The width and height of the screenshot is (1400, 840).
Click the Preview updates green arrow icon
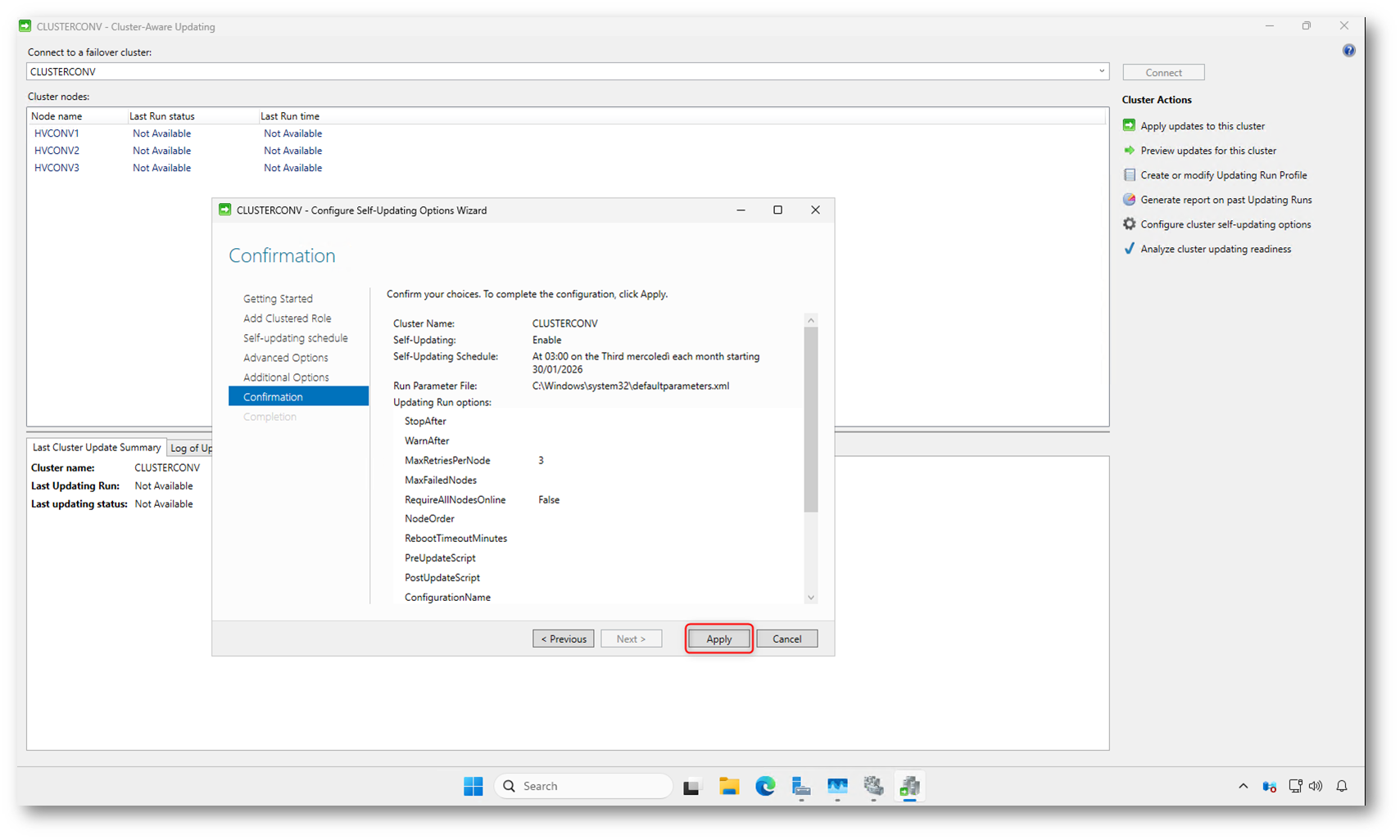click(x=1129, y=151)
